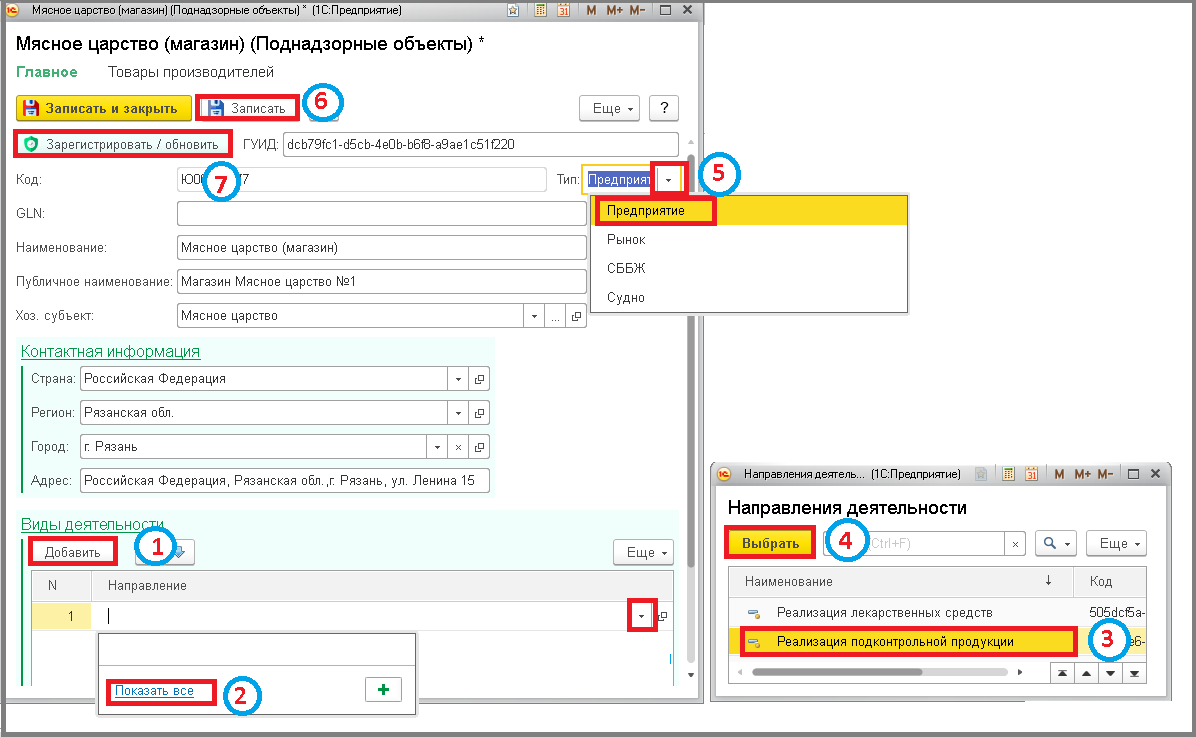
Task: Add form to favorites star icon
Action: coord(513,10)
